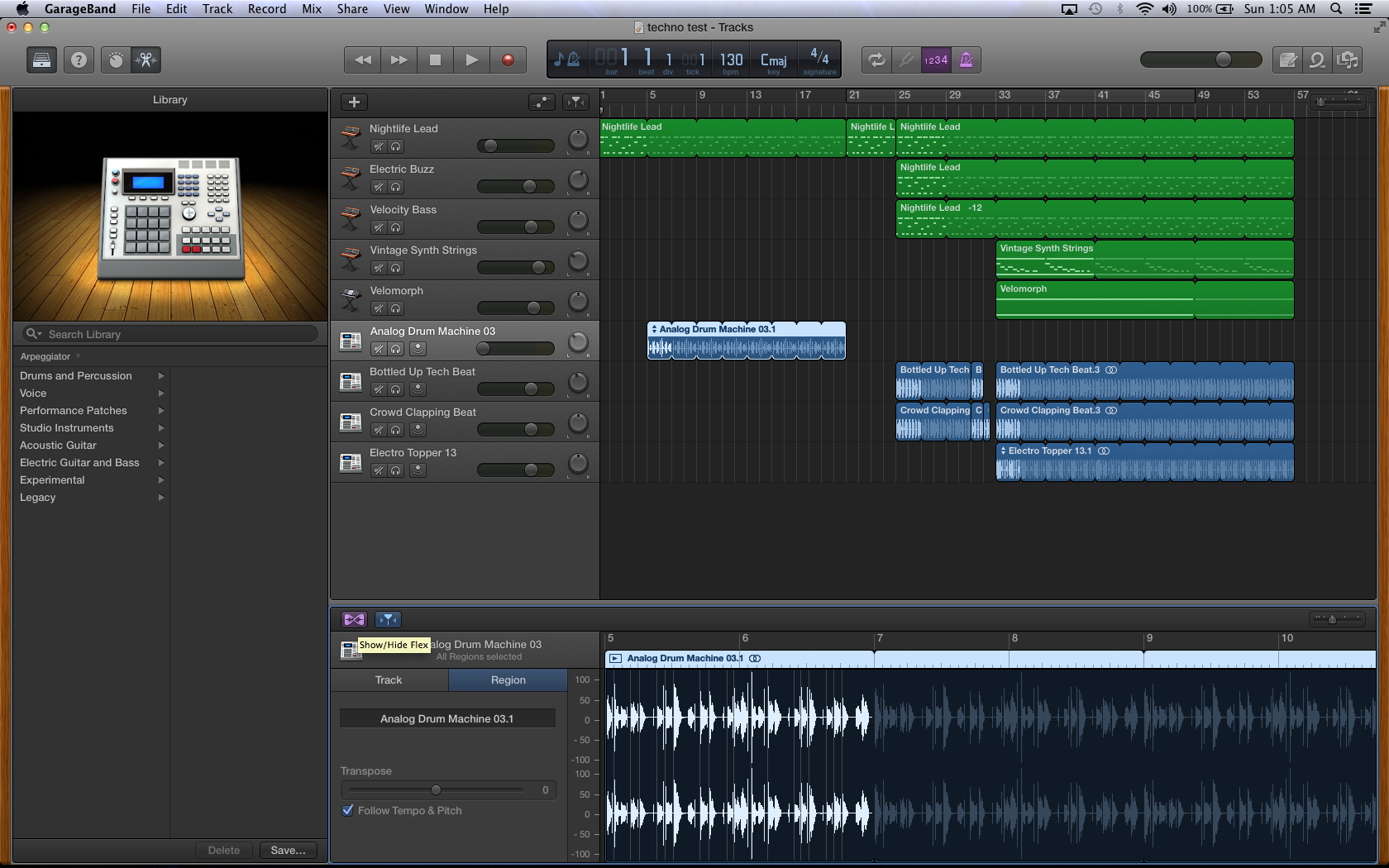Viewport: 1389px width, 868px height.
Task: Enable input monitoring on Analog Drum Machine 03
Action: point(418,349)
